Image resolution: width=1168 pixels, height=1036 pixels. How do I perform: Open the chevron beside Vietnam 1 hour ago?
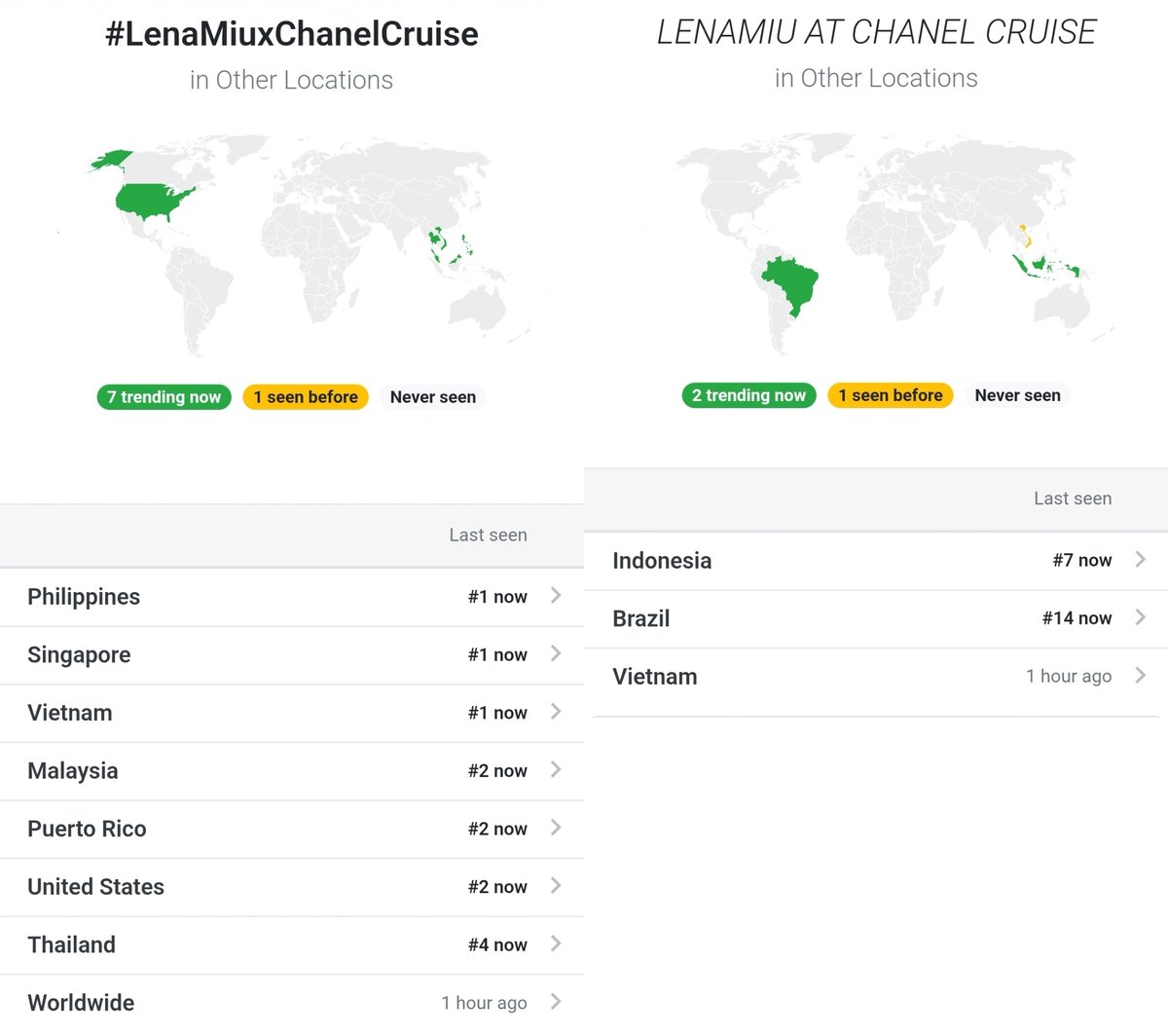[1141, 675]
